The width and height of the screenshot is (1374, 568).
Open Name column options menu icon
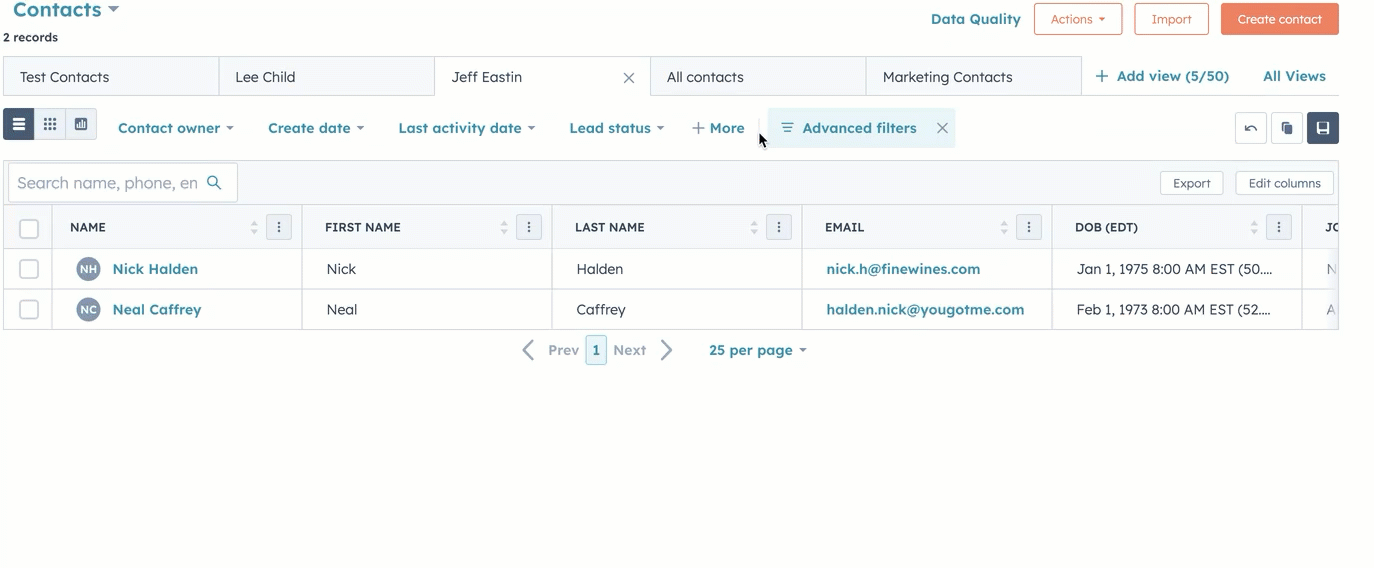[279, 228]
